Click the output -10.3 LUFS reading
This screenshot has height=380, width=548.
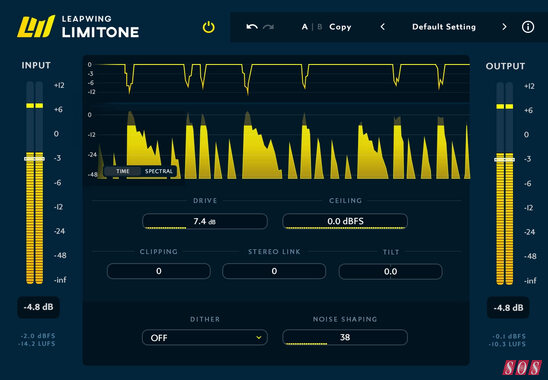point(507,344)
